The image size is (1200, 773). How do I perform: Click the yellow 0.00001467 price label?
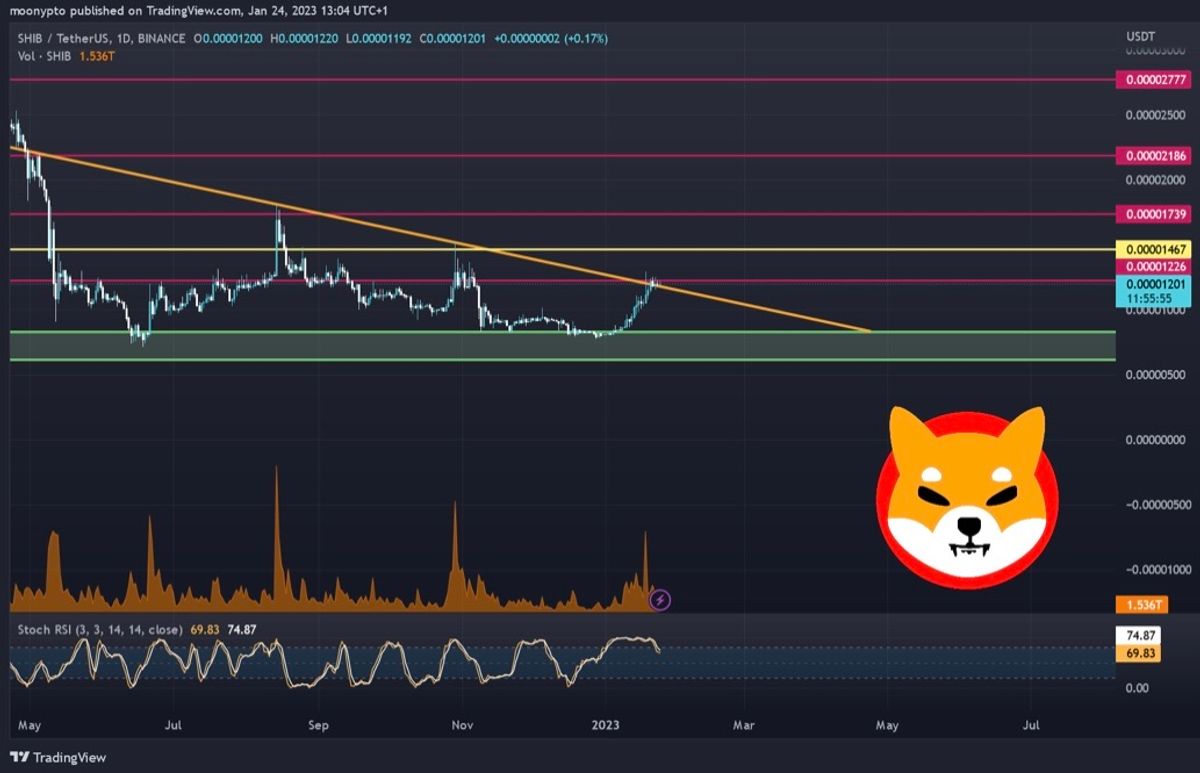click(1153, 249)
